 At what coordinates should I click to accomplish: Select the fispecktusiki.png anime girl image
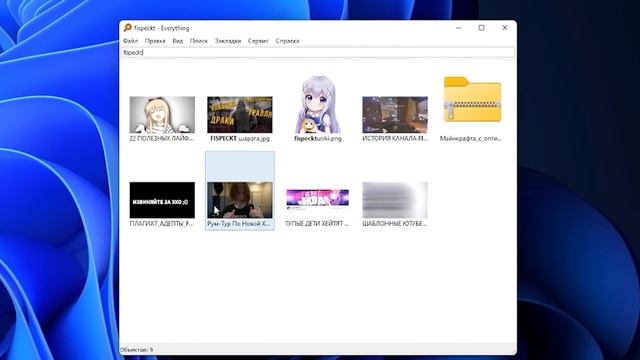point(318,104)
